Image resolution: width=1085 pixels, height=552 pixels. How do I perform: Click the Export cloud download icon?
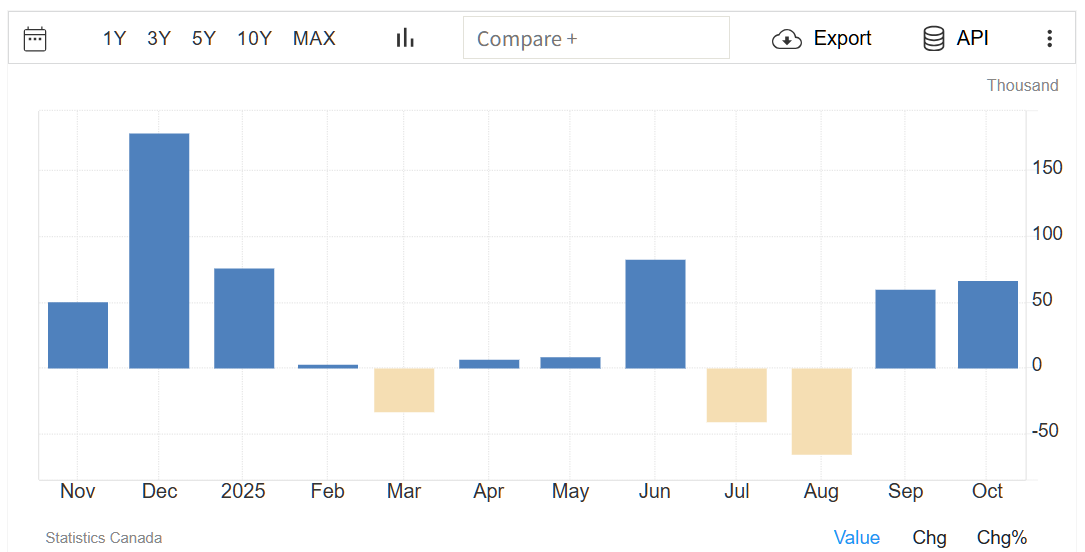coord(787,39)
